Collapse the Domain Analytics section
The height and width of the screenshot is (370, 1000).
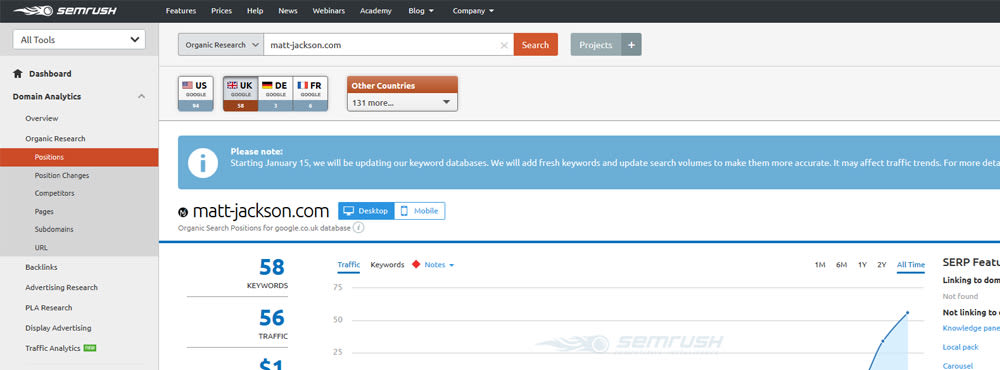tap(142, 96)
